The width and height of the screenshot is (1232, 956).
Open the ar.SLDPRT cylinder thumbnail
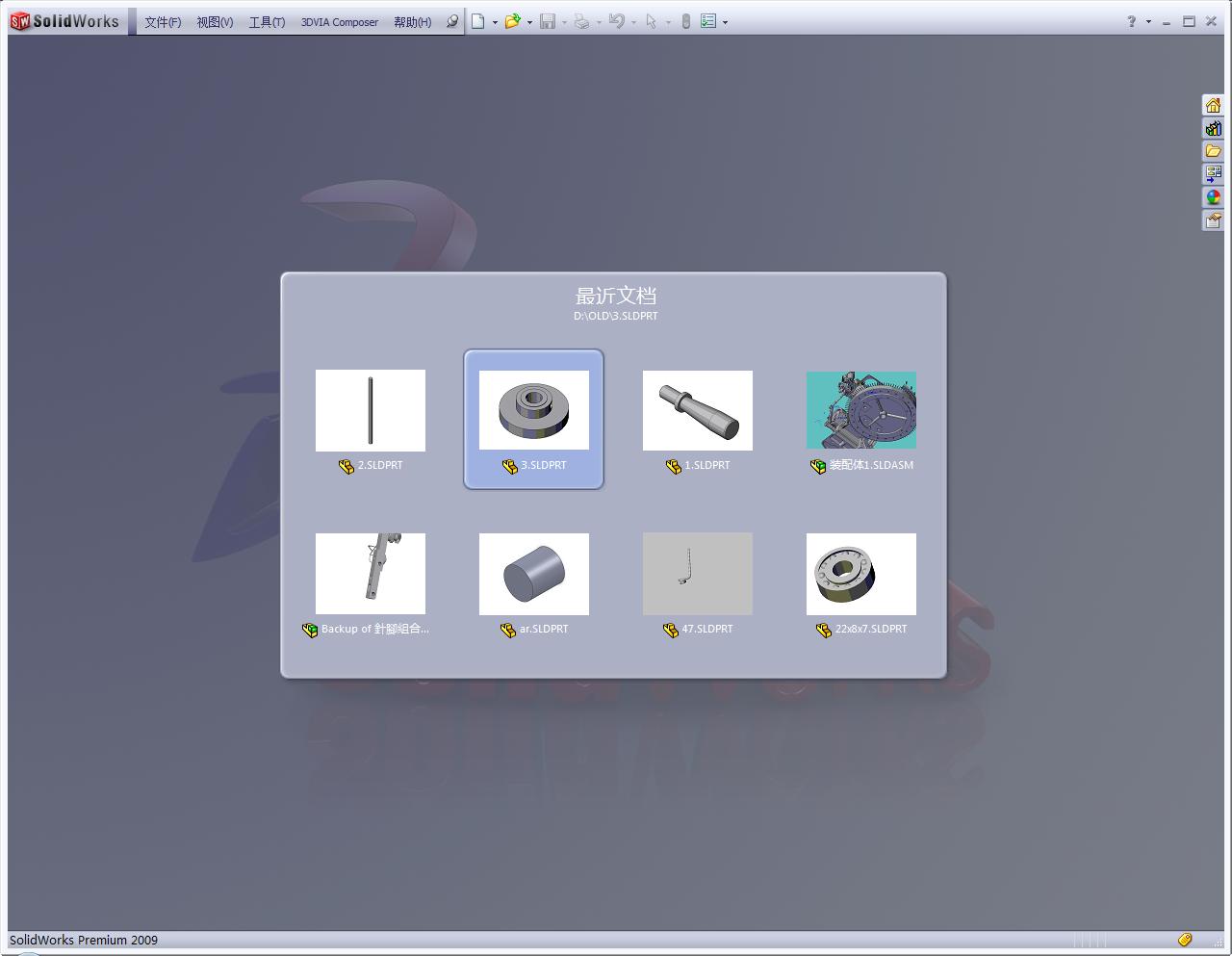pos(534,574)
